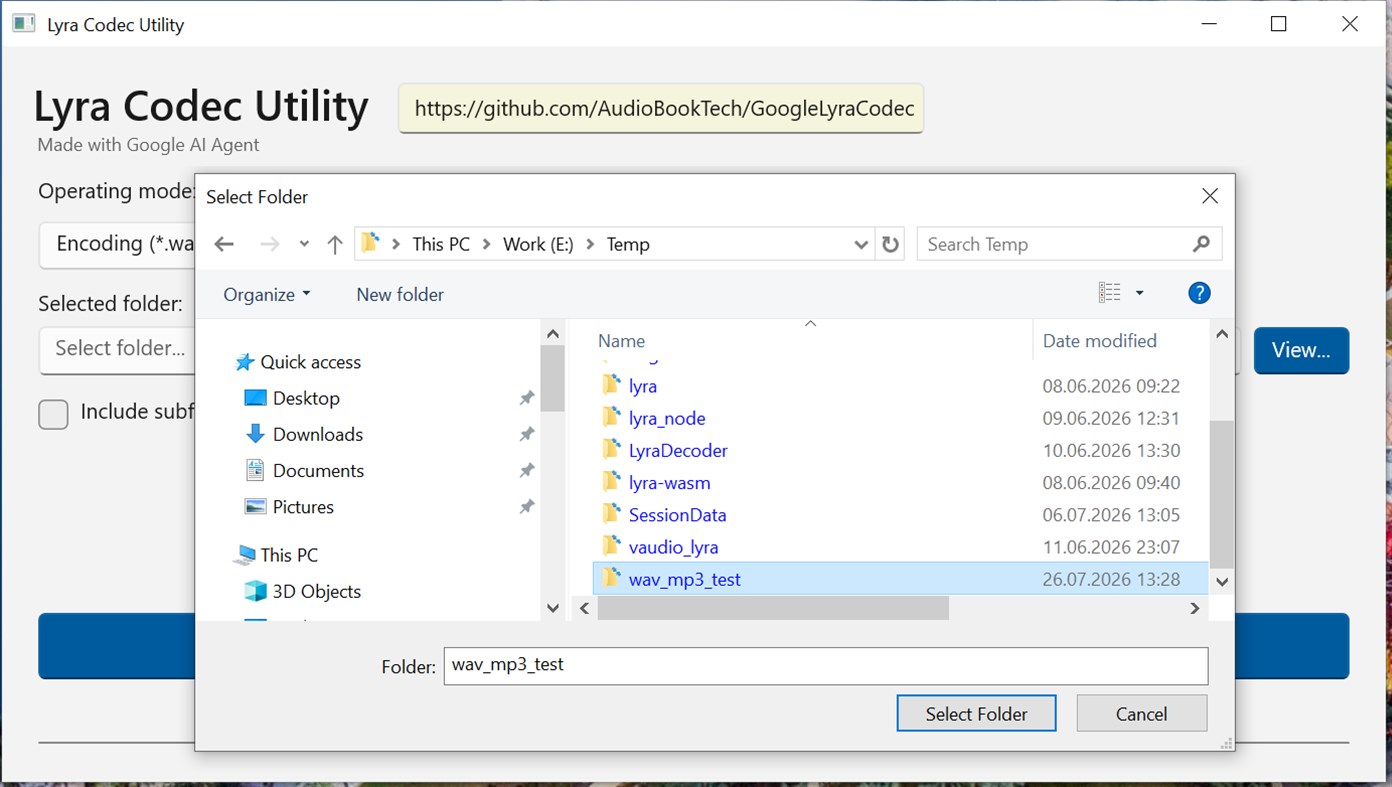1392x787 pixels.
Task: Open the Operating mode Encoding combo box
Action: click(x=117, y=244)
